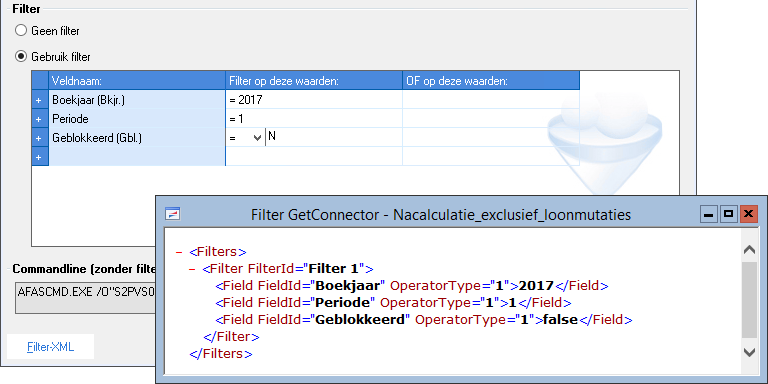Image resolution: width=768 pixels, height=384 pixels.
Task: Click the plus on the empty filter row
Action: tap(40, 157)
